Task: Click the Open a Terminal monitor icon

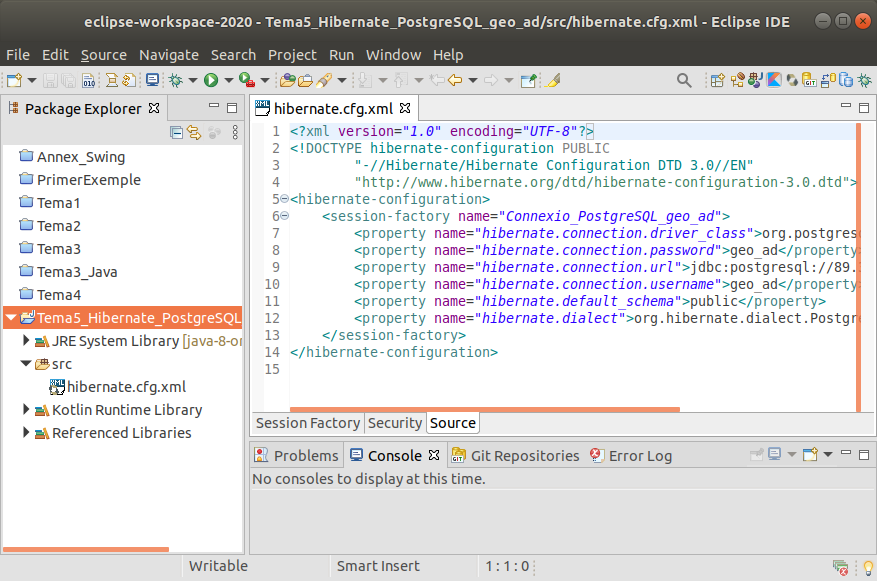Action: pyautogui.click(x=152, y=81)
